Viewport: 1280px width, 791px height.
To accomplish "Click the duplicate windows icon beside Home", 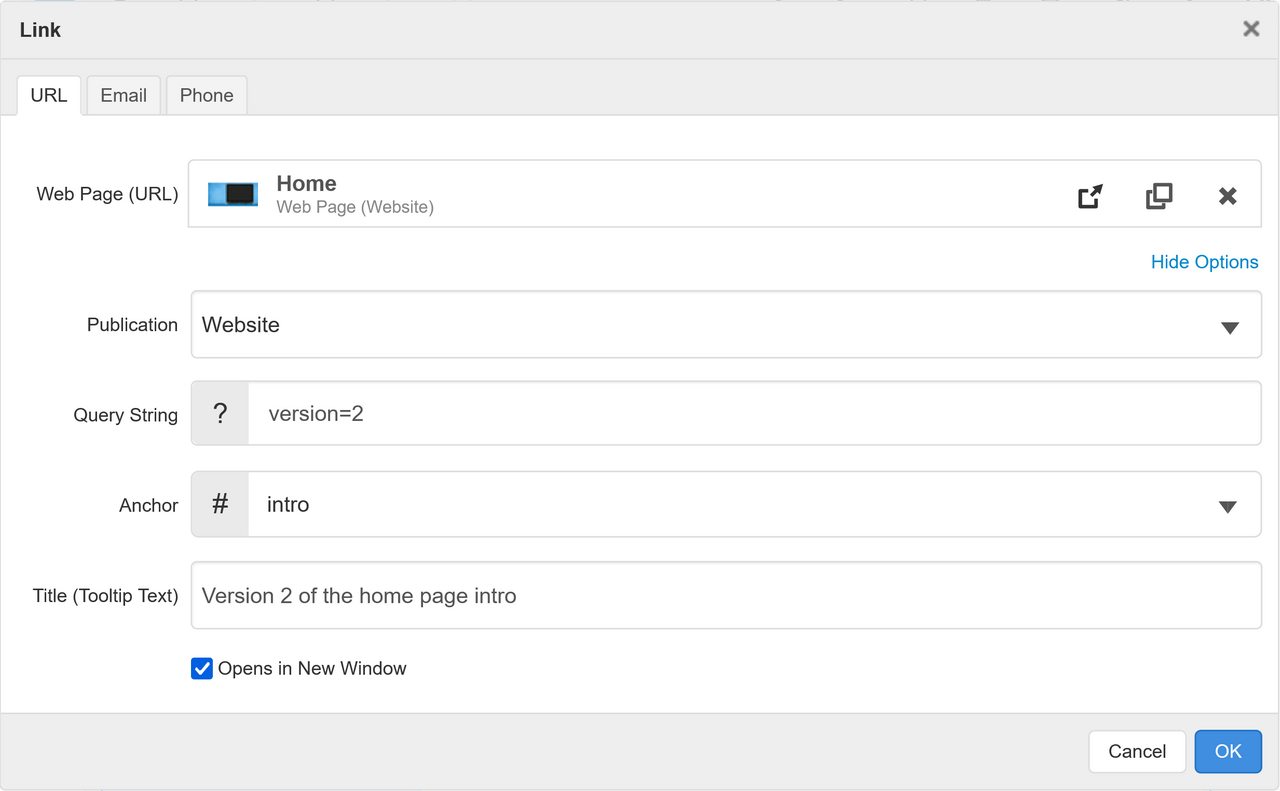I will click(x=1159, y=196).
